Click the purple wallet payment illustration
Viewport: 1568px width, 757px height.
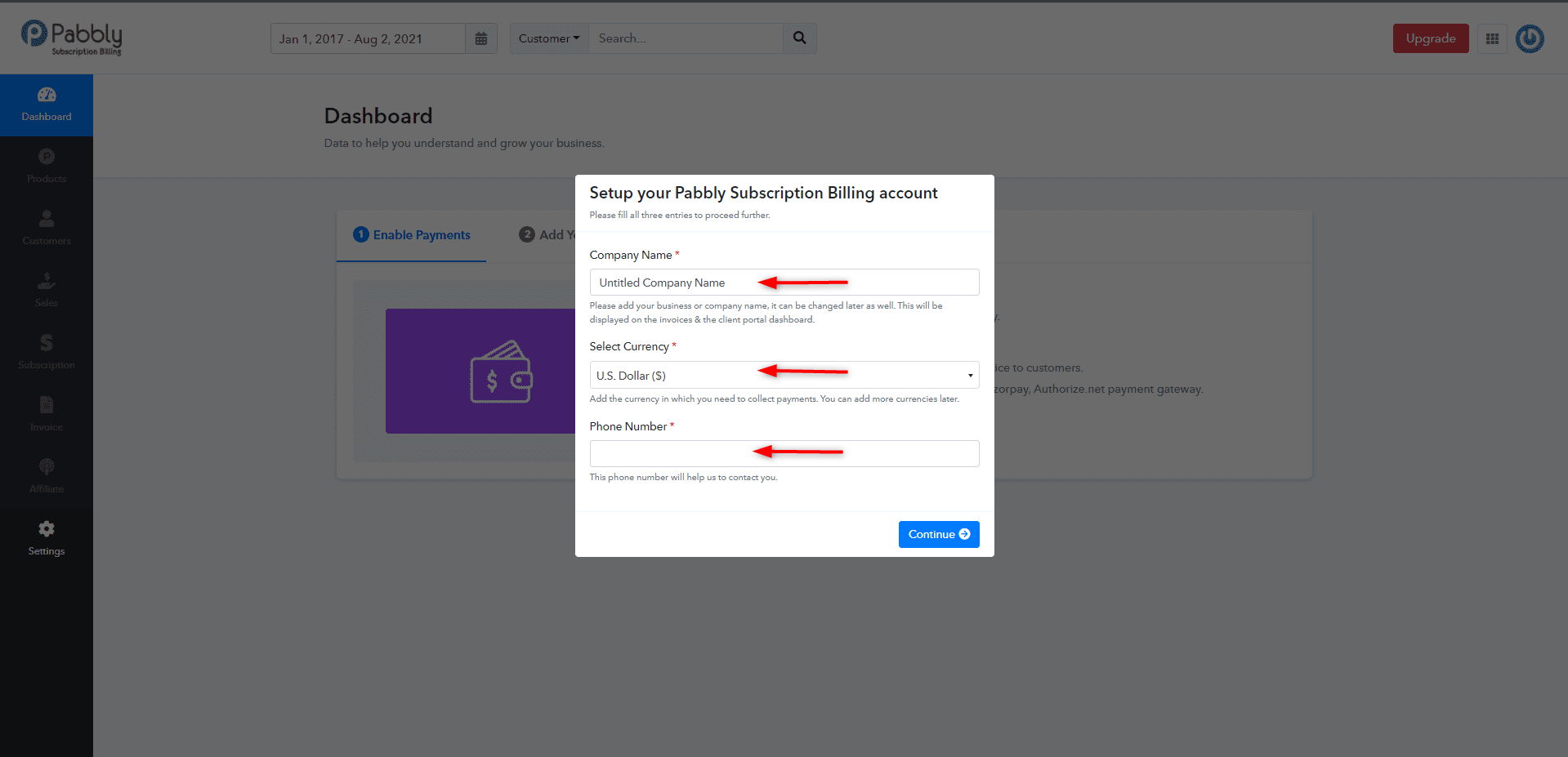480,371
